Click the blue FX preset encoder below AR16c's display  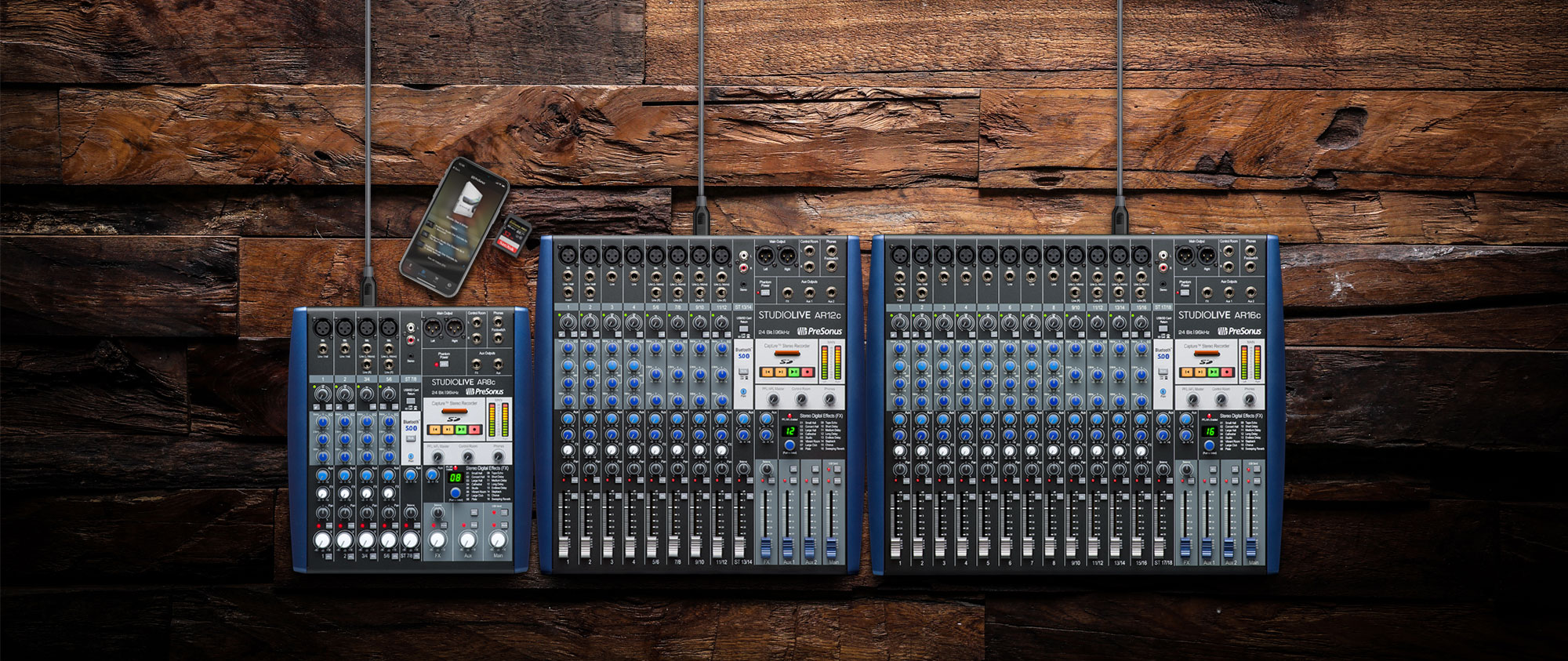tap(1210, 445)
